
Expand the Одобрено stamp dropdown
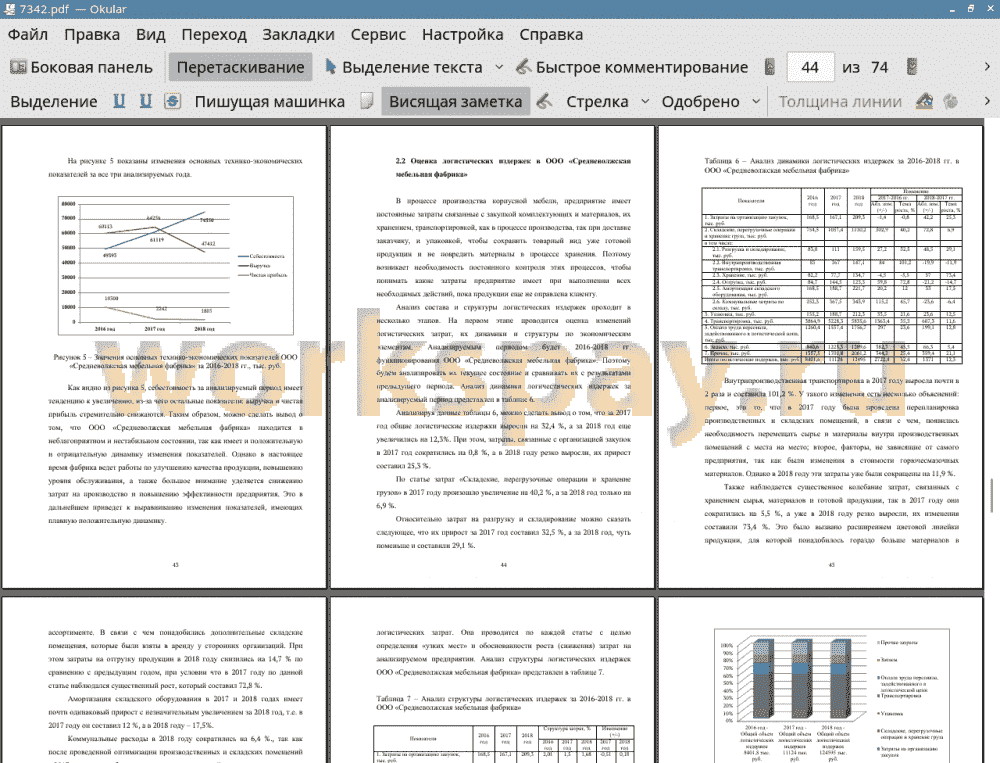click(756, 101)
